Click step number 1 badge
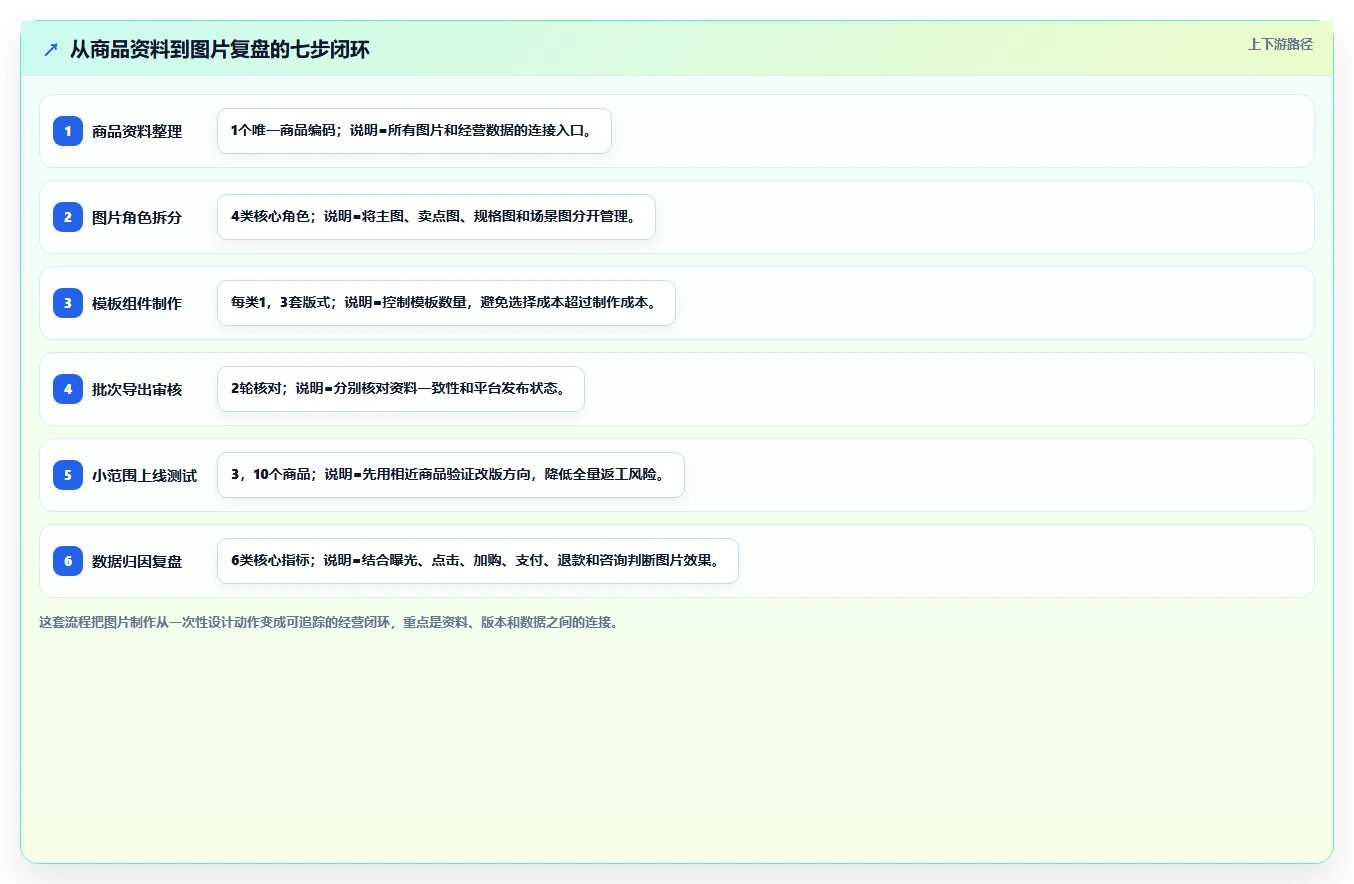This screenshot has height=884, width=1354. [x=68, y=131]
